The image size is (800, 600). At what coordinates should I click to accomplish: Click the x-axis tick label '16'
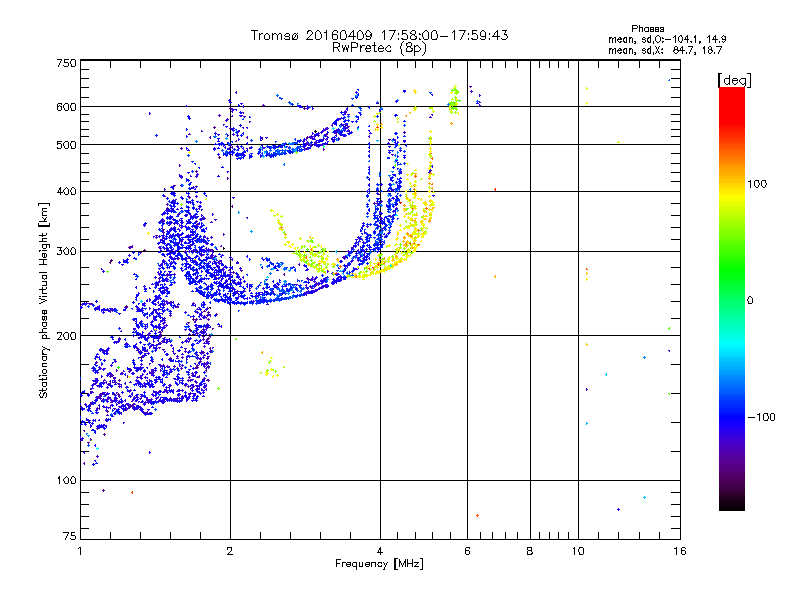click(x=680, y=551)
